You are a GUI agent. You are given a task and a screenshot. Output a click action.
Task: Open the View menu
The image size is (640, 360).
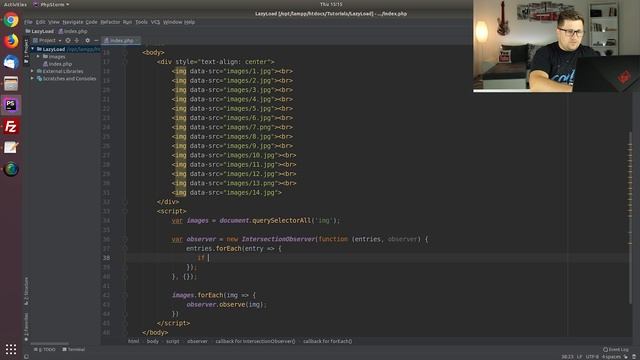coord(54,22)
